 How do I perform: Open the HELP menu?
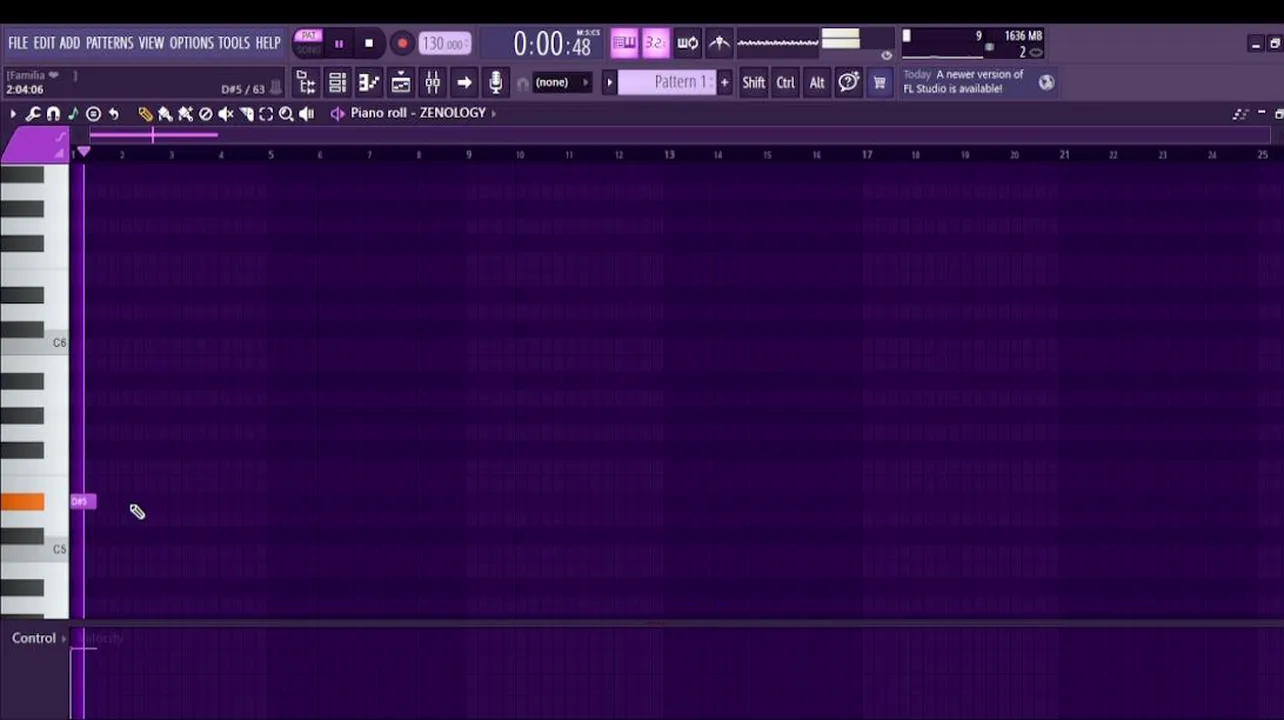[x=268, y=43]
